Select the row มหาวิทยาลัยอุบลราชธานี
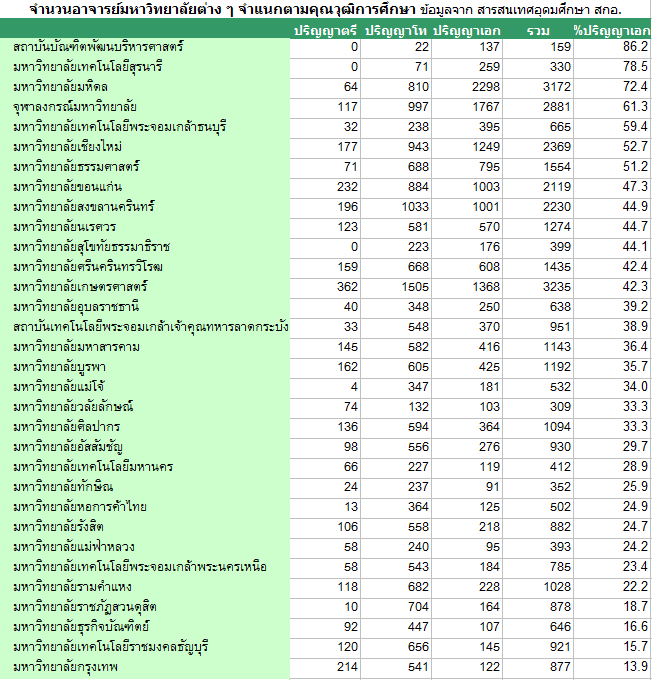 click(x=325, y=307)
